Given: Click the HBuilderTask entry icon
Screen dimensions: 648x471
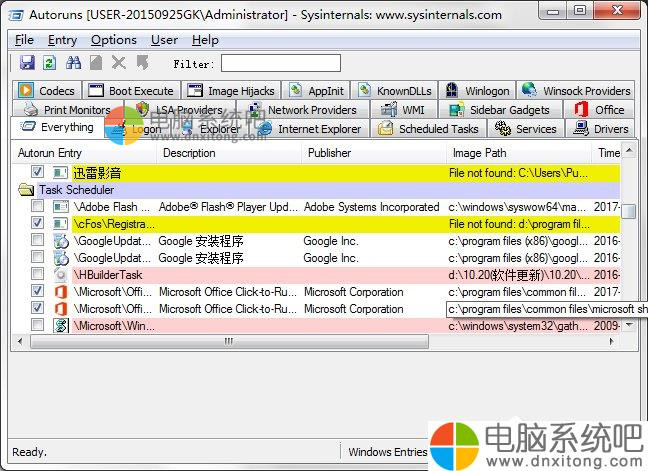Looking at the screenshot, I should (61, 275).
